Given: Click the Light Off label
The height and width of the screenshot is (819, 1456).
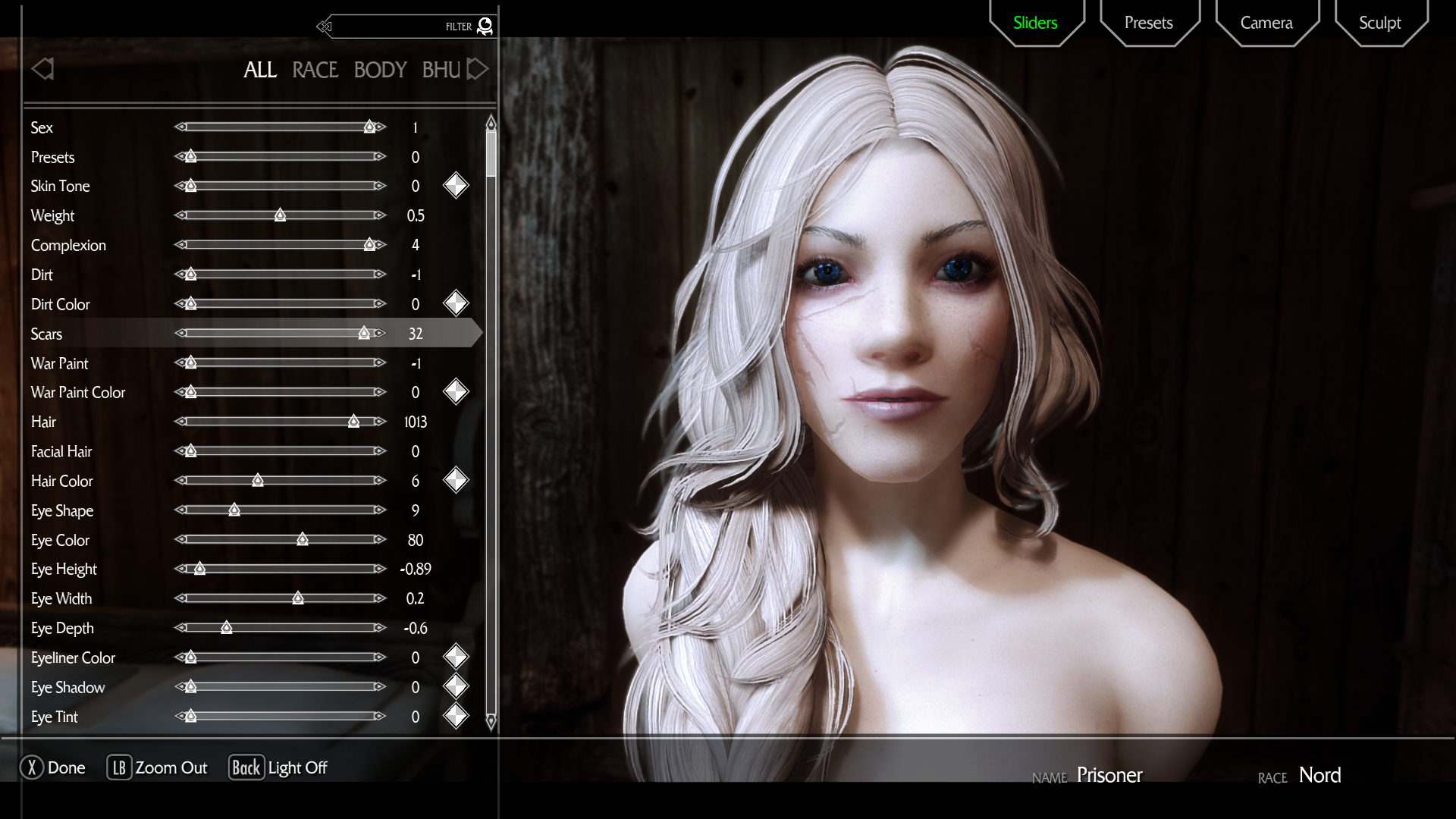Looking at the screenshot, I should tap(298, 767).
